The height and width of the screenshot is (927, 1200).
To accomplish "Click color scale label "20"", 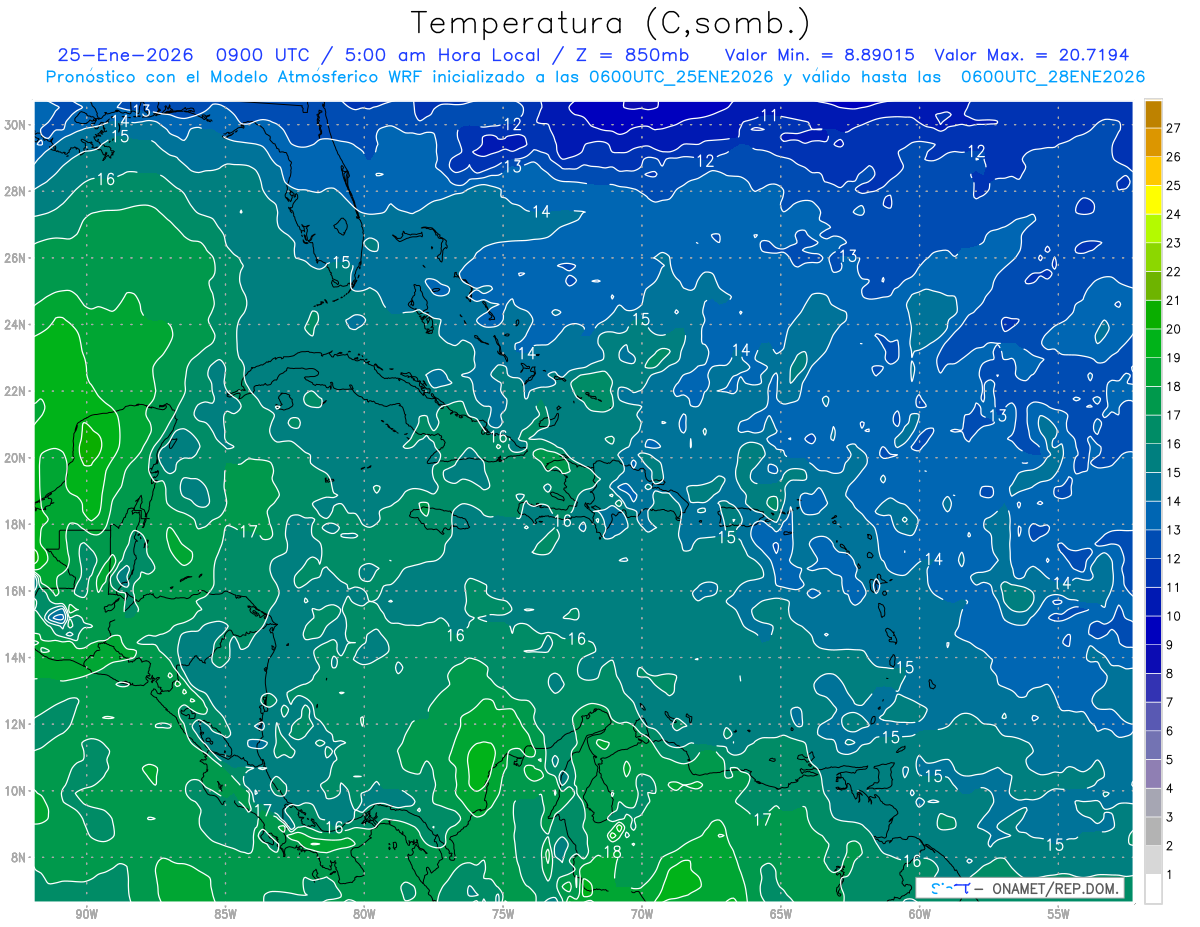I will click(x=1174, y=329).
